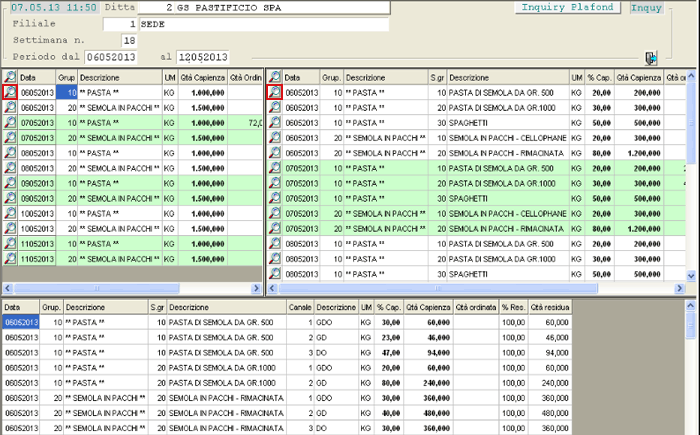Click magnifier icon in right grid header
700x435 pixels.
[275, 77]
